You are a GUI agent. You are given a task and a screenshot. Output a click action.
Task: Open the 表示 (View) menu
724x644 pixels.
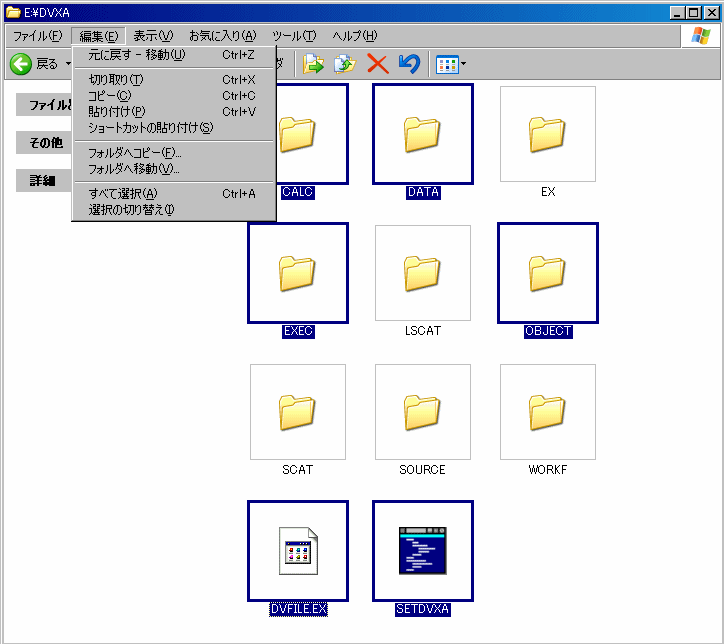pyautogui.click(x=152, y=36)
